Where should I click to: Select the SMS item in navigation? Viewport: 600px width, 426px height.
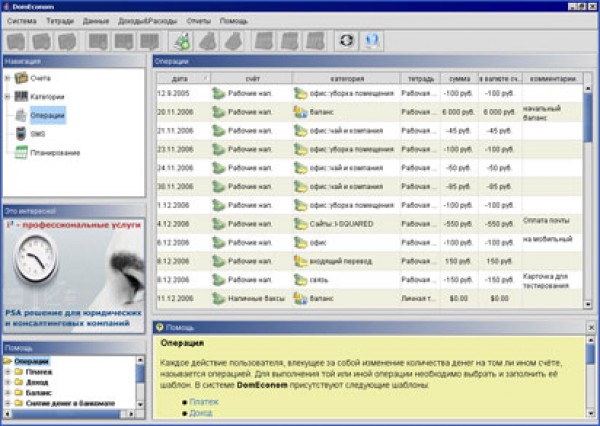click(37, 133)
